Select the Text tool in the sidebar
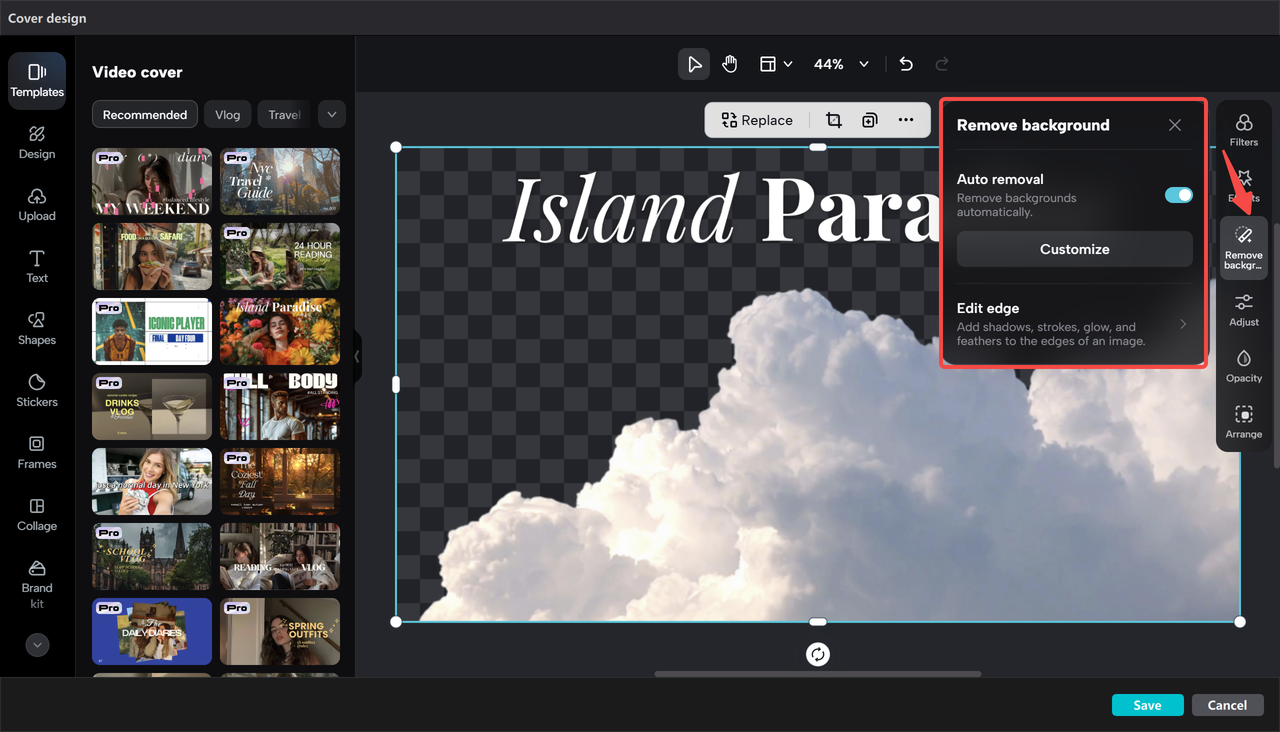 click(x=37, y=265)
